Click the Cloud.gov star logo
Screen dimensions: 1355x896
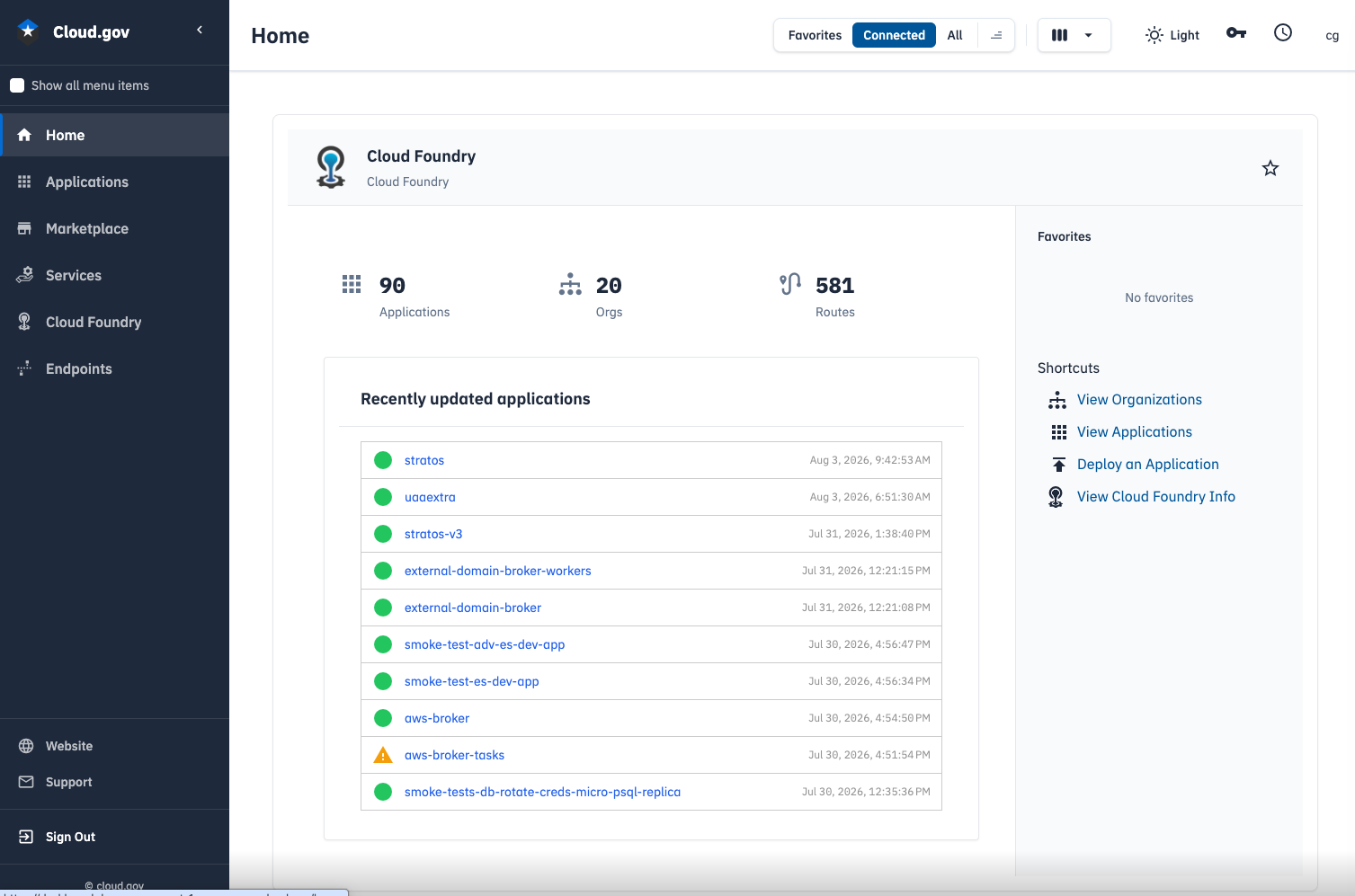[x=28, y=31]
